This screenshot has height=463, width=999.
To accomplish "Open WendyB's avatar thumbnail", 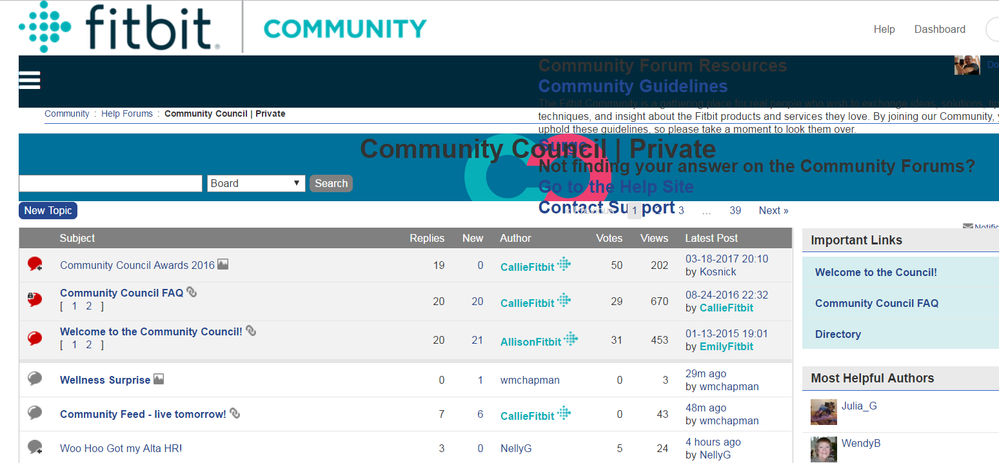I will (823, 449).
